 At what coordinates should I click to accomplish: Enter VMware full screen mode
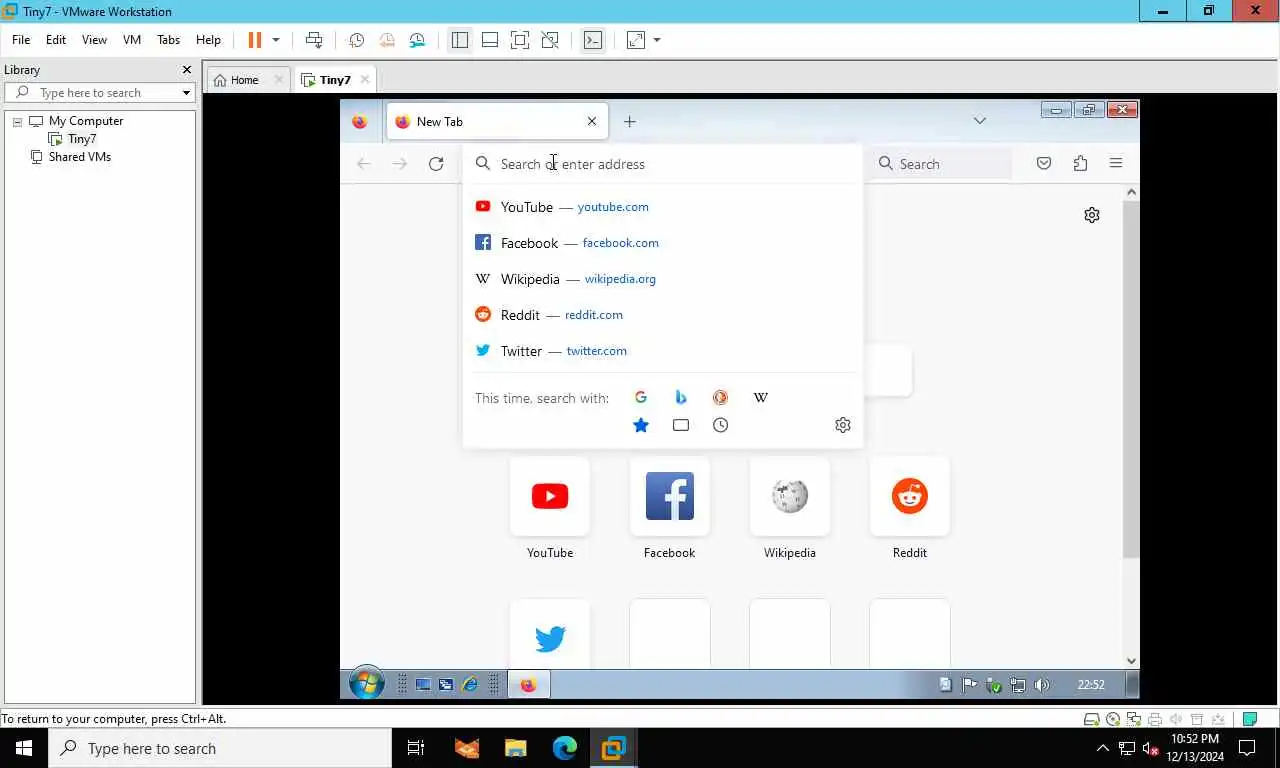[520, 40]
